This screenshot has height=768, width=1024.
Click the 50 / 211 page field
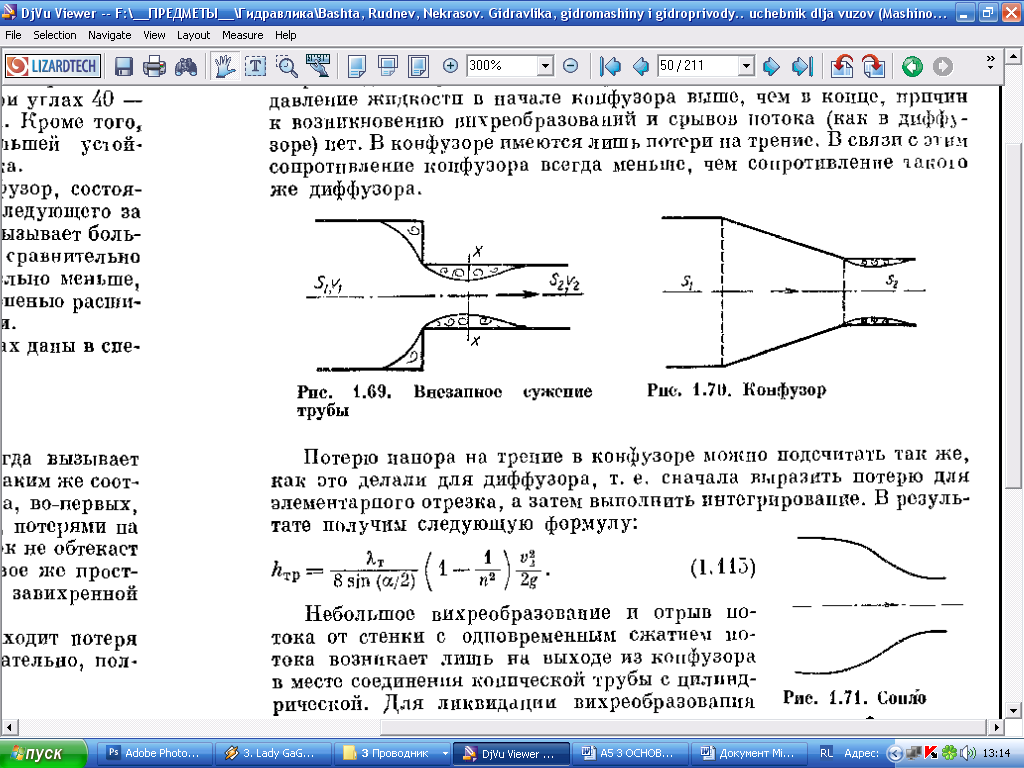tap(698, 65)
